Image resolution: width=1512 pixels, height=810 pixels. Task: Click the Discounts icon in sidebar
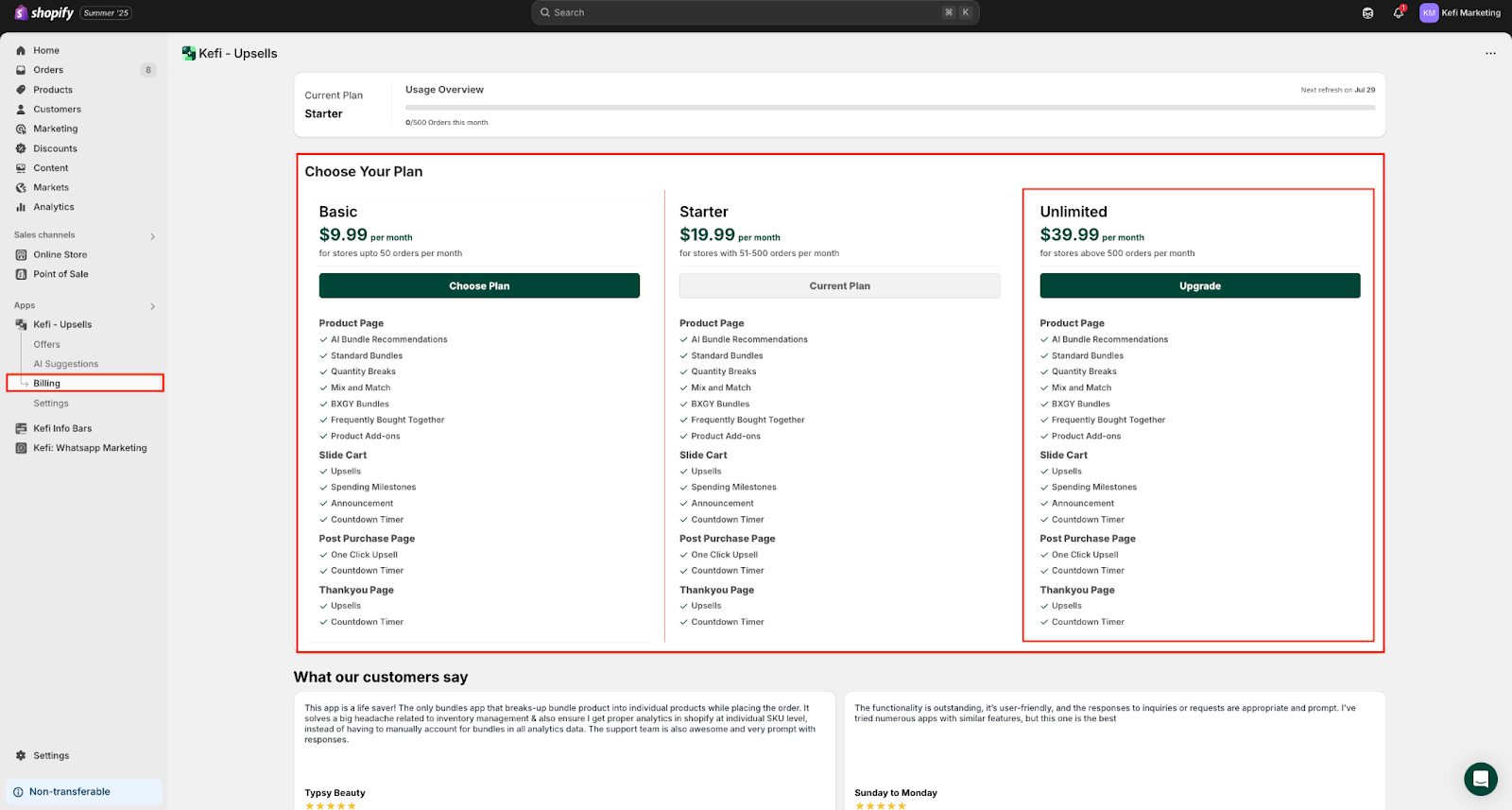(x=21, y=148)
